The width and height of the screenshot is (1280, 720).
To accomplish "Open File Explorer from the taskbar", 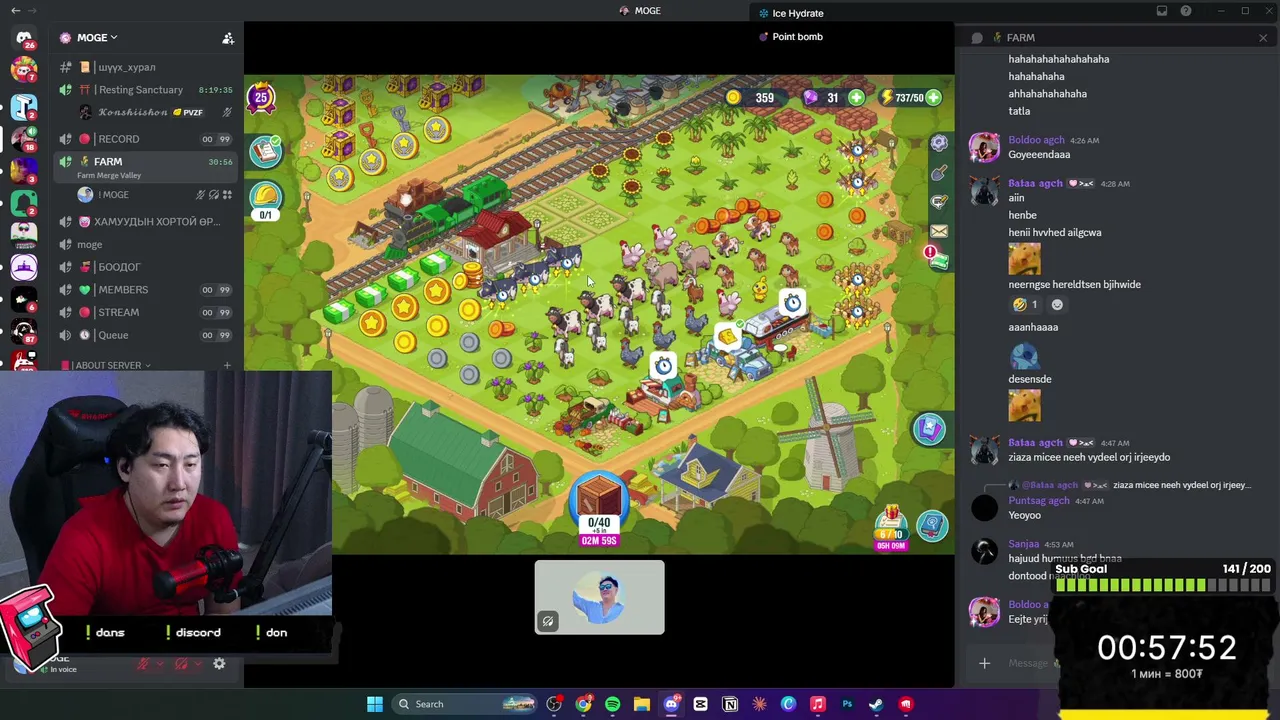I will point(642,704).
